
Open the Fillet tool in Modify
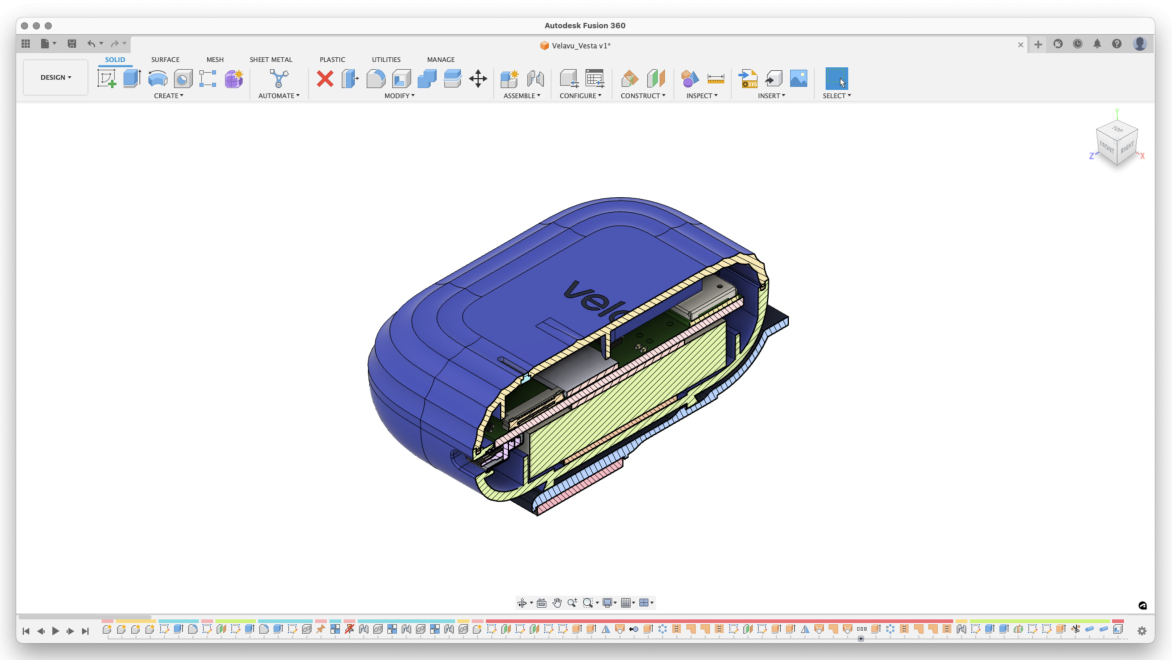click(x=375, y=78)
